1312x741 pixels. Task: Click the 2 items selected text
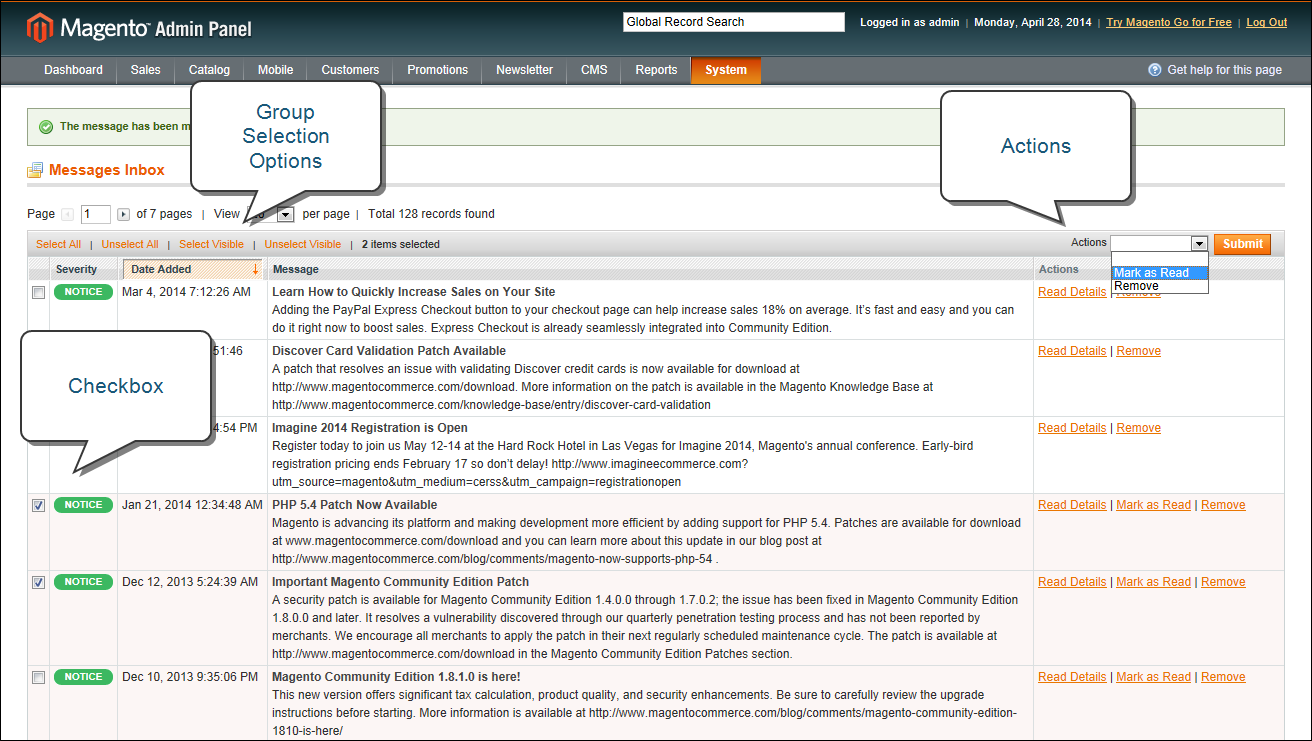click(401, 244)
